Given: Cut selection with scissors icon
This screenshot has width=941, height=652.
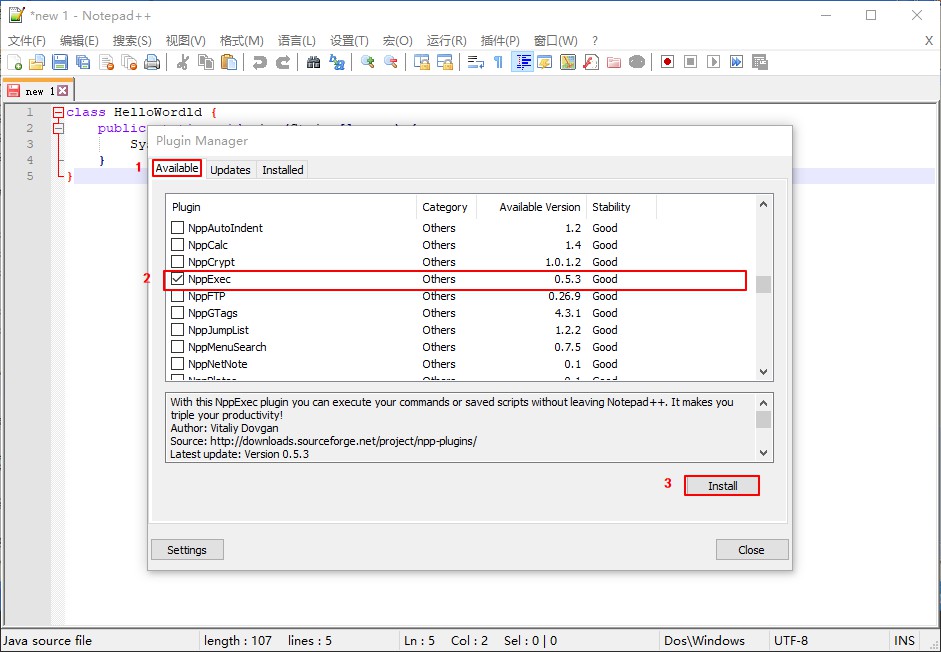Looking at the screenshot, I should click(183, 62).
